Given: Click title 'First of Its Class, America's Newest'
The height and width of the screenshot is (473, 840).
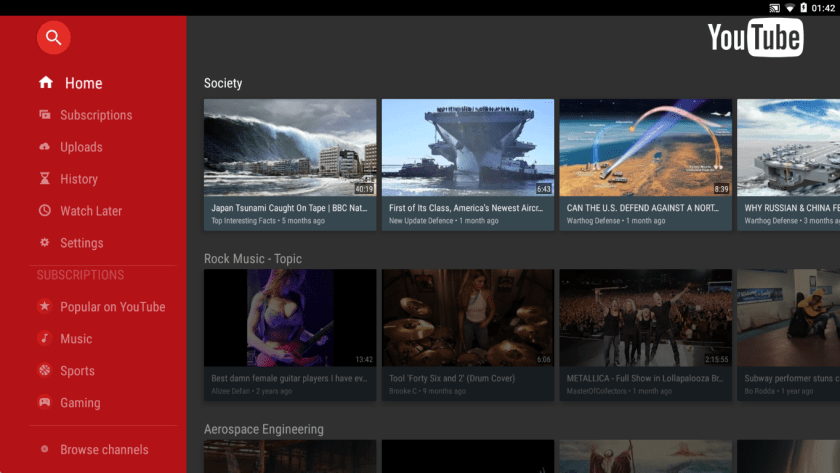Looking at the screenshot, I should tap(466, 208).
